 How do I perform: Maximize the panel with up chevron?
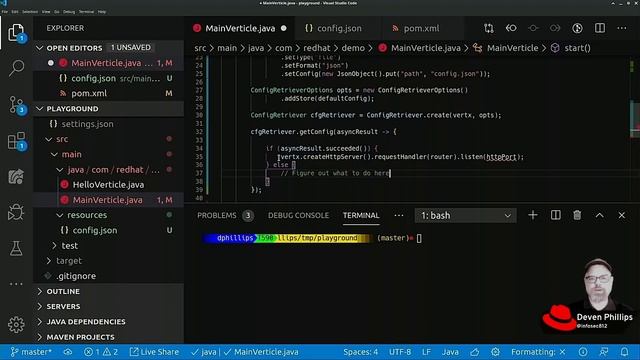click(x=599, y=215)
